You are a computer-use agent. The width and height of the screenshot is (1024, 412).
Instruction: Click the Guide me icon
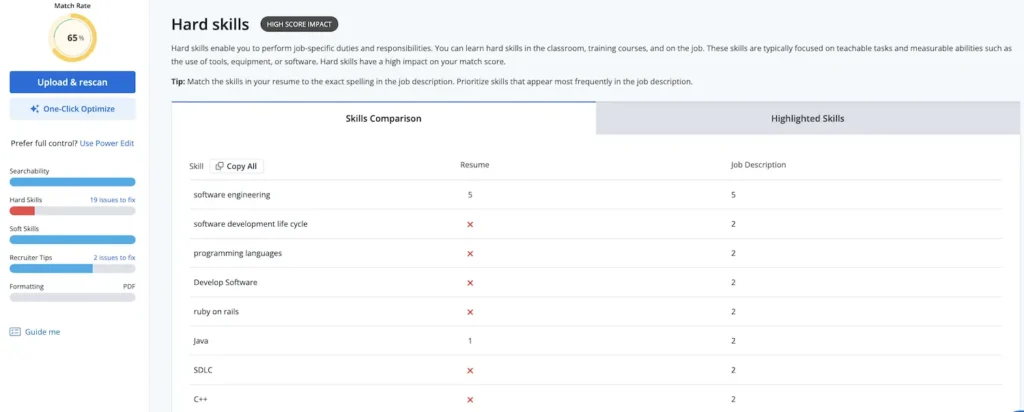click(x=15, y=332)
